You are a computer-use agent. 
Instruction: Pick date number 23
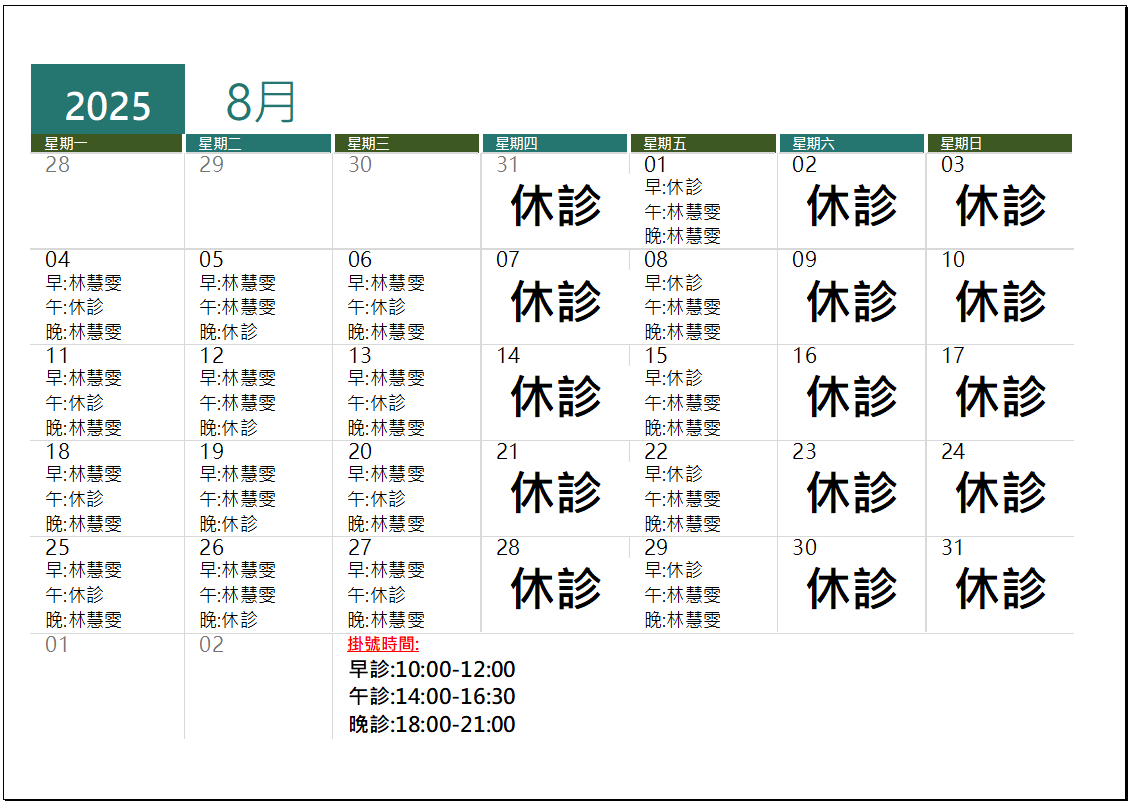point(804,452)
